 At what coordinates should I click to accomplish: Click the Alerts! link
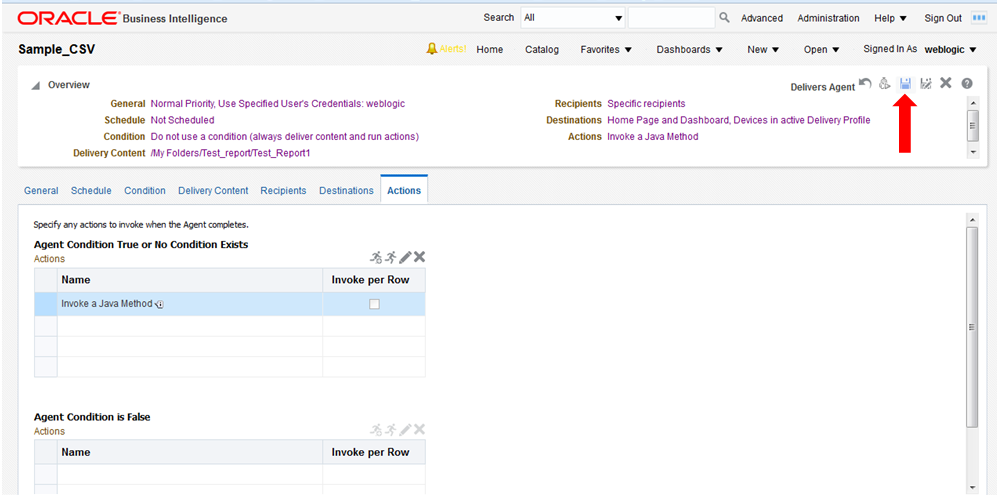pos(453,49)
